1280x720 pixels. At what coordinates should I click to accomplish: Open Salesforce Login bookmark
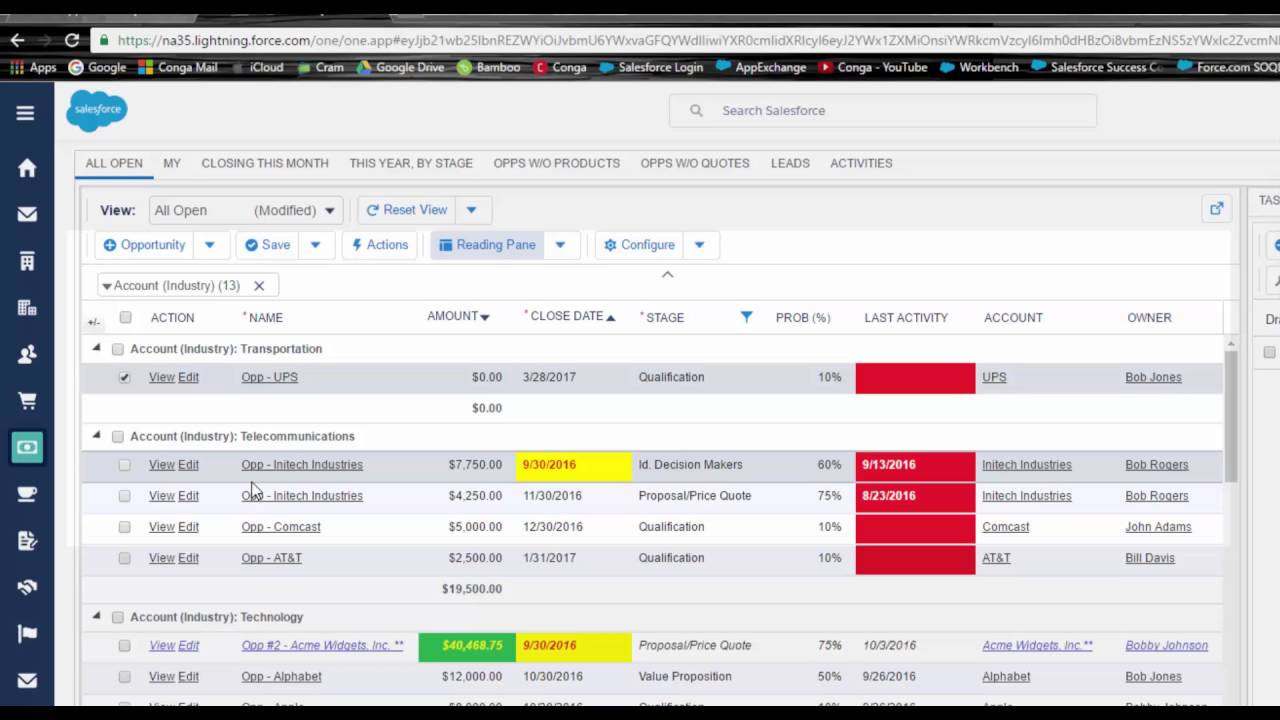coord(651,67)
